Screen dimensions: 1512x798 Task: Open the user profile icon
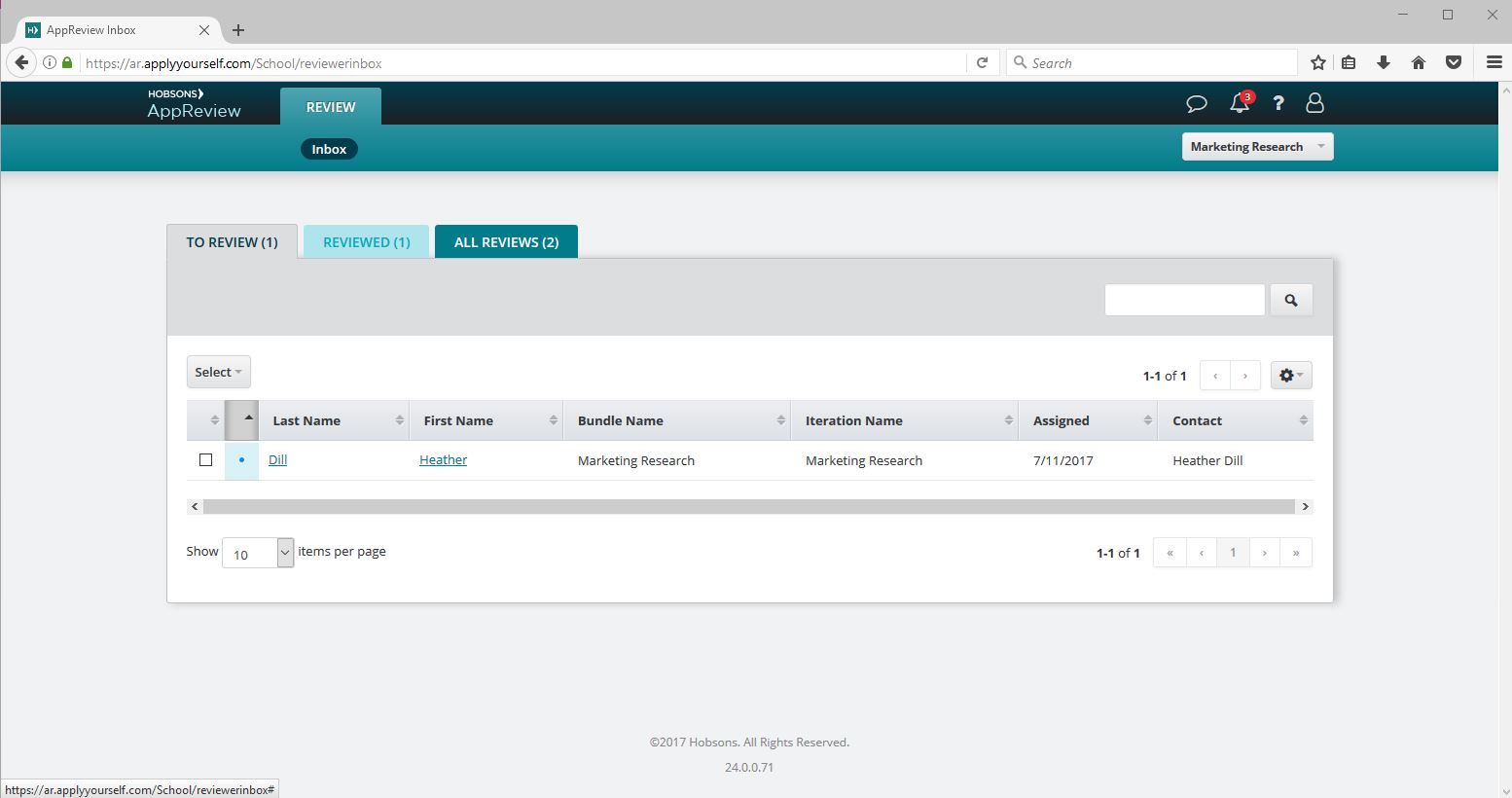coord(1314,103)
